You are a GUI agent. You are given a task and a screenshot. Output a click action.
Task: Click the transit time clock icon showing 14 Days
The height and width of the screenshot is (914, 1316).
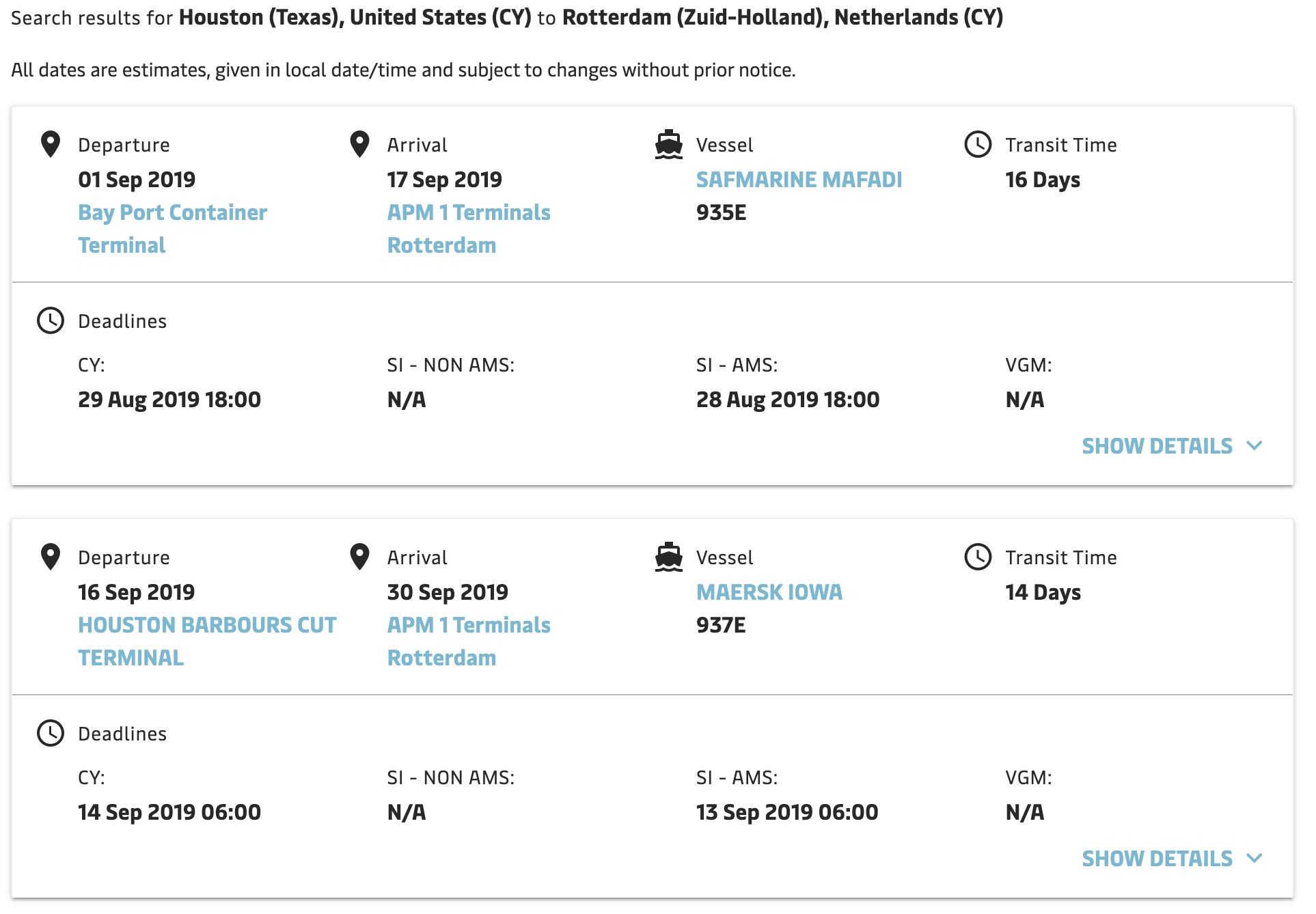click(x=978, y=557)
